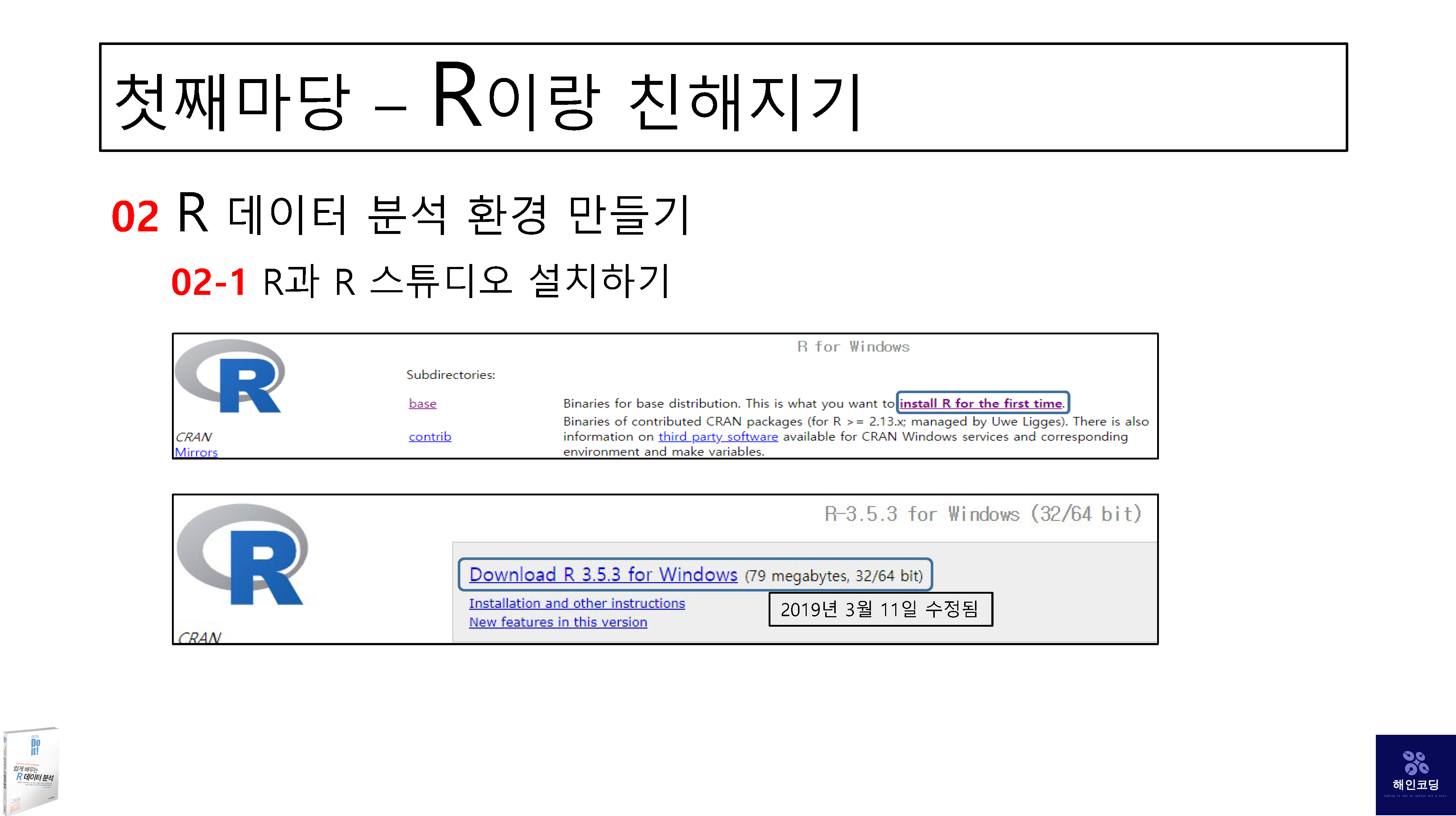The width and height of the screenshot is (1456, 816).
Task: Open the 'contrib' subdirectory link
Action: click(x=429, y=436)
